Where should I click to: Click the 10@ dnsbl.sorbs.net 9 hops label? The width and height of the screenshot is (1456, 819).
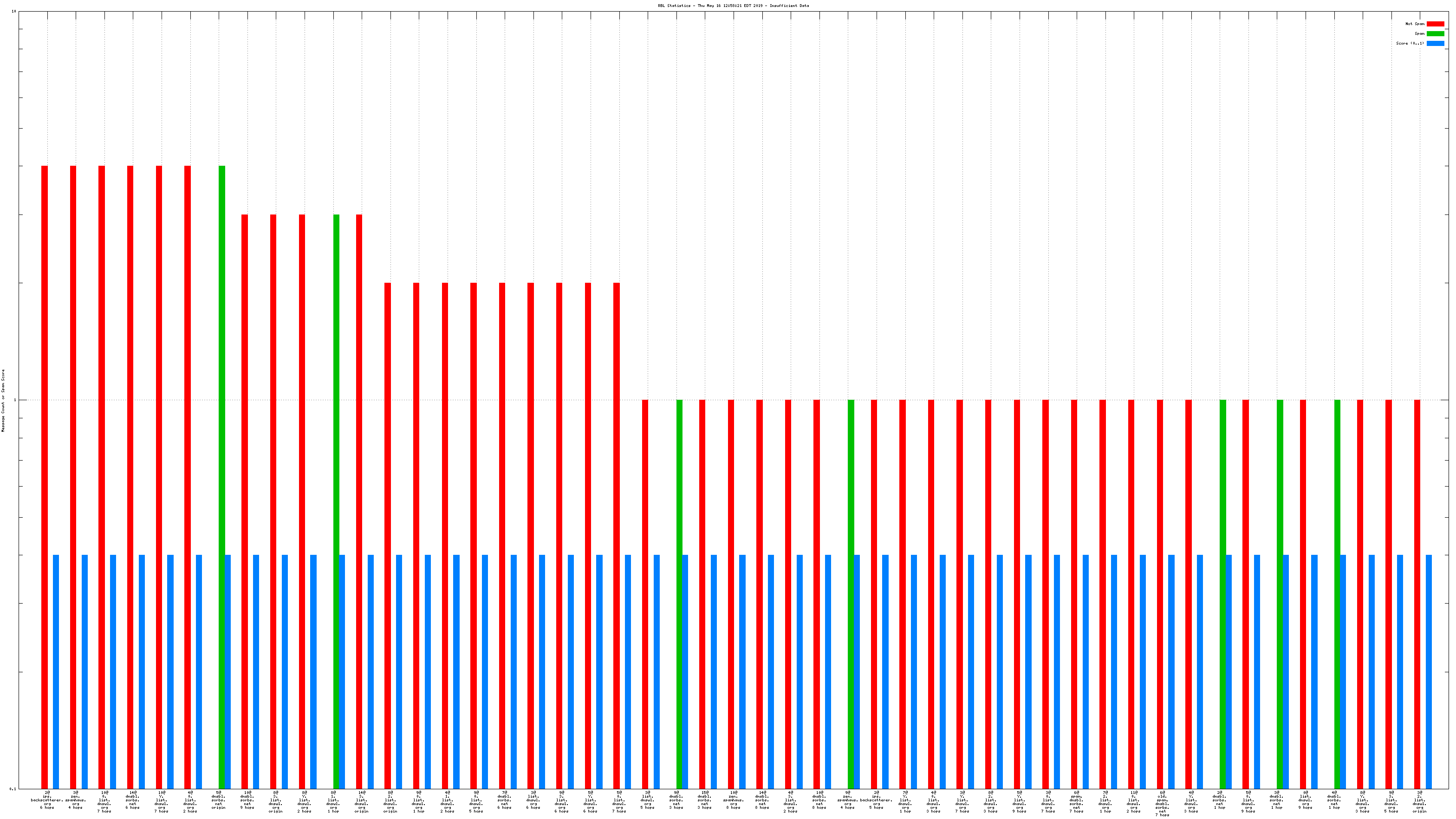[x=247, y=800]
